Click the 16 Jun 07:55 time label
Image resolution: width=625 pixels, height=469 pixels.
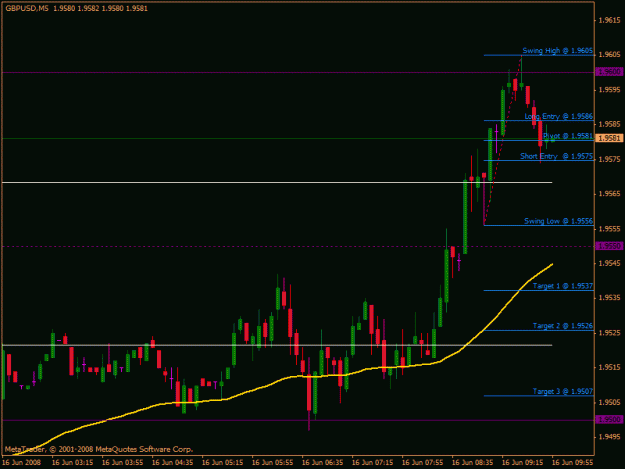tap(423, 463)
